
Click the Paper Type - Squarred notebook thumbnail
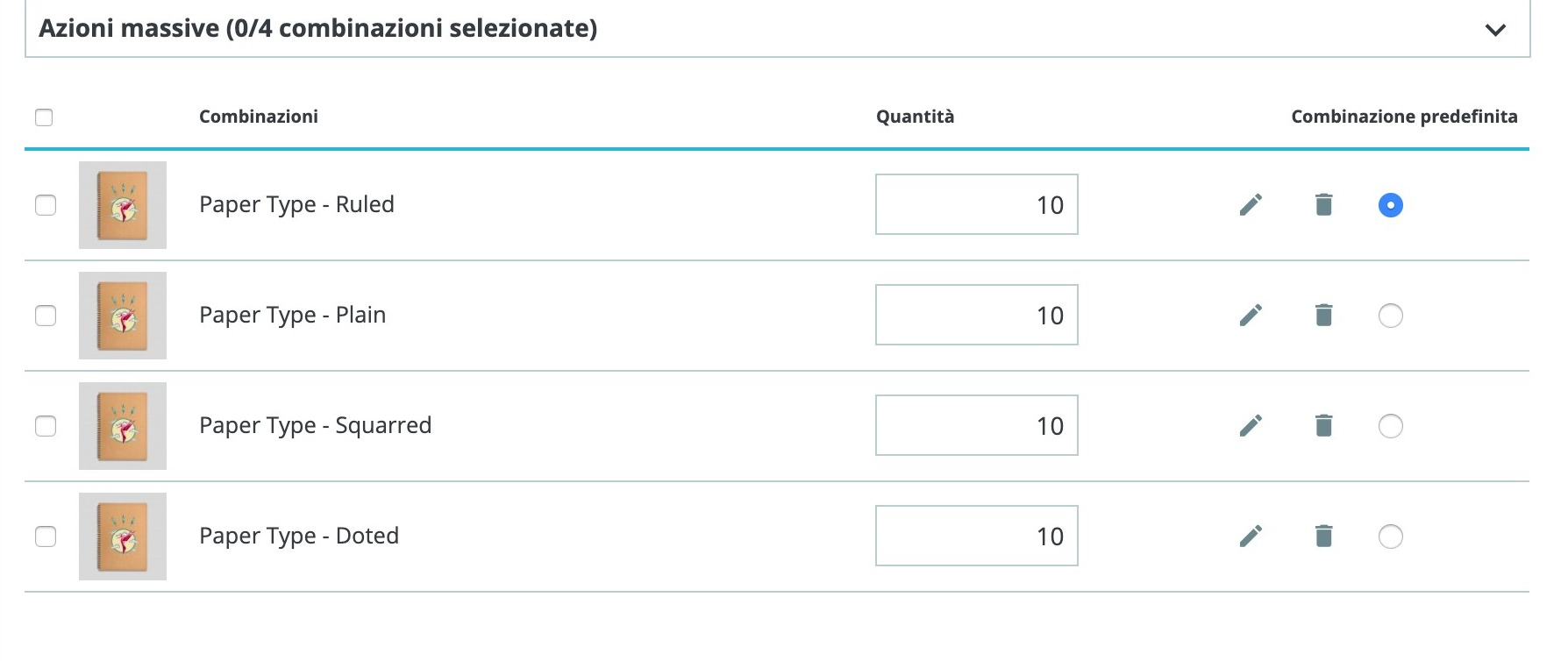[x=123, y=426]
